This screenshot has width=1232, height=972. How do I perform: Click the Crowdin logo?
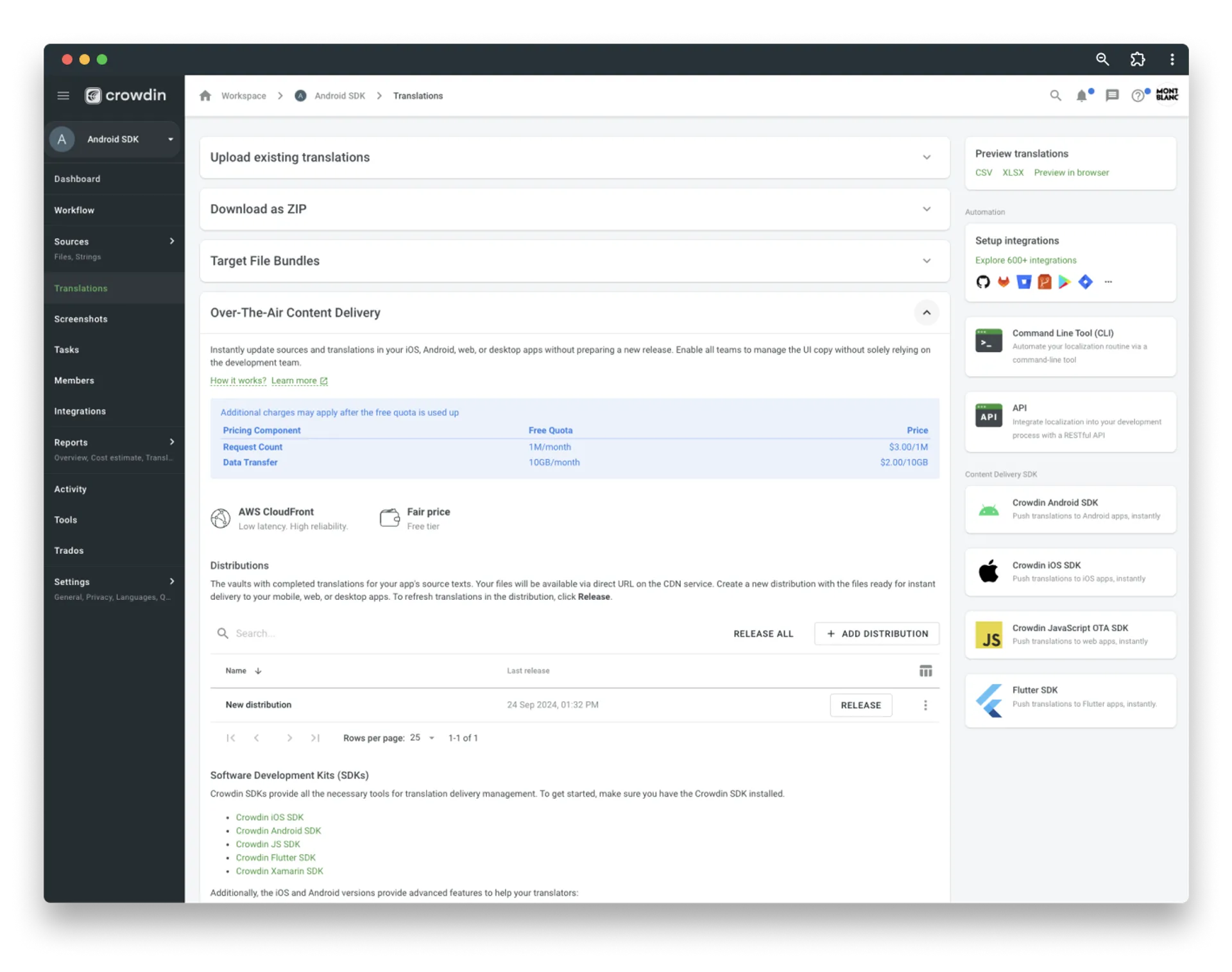[126, 96]
